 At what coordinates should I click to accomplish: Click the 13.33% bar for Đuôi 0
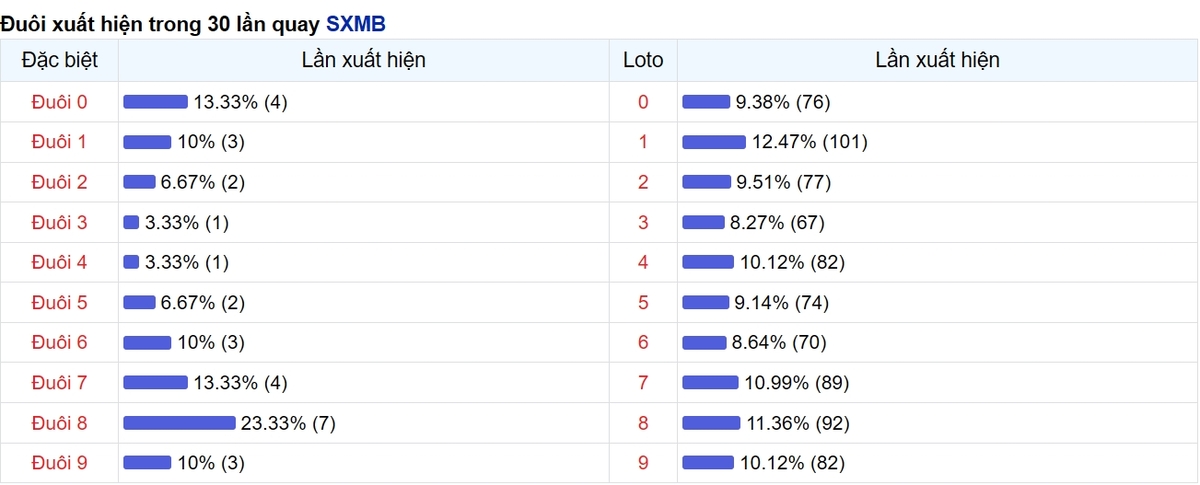[155, 102]
